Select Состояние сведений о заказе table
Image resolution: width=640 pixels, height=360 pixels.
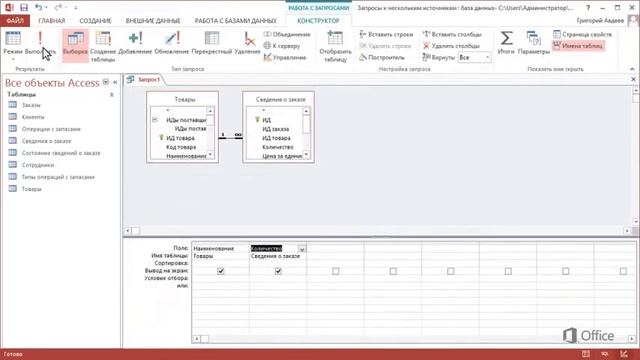(61, 153)
